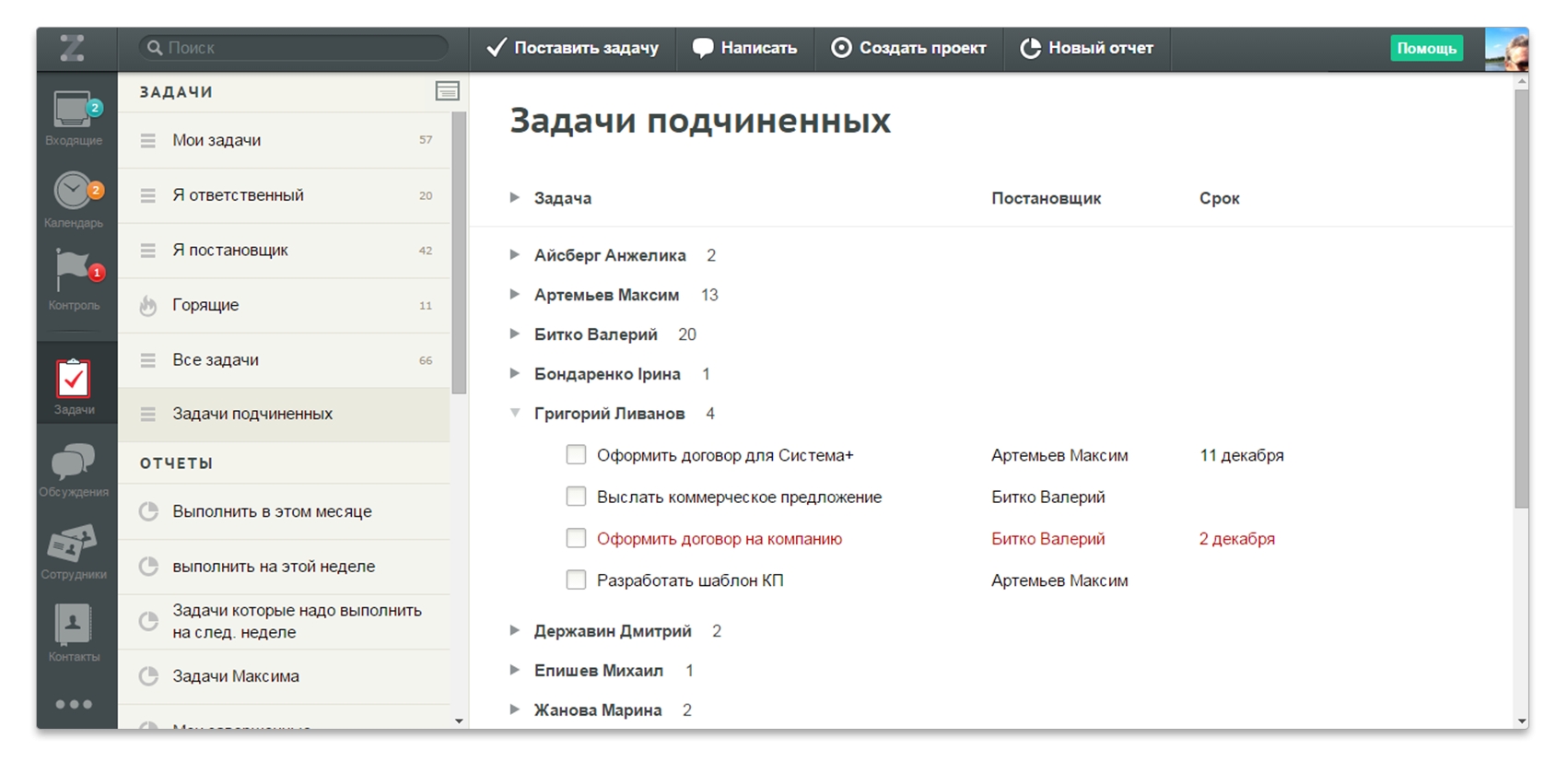Click the report icon of выполнить на этой неделе
Image resolution: width=1568 pixels, height=773 pixels.
click(x=148, y=567)
